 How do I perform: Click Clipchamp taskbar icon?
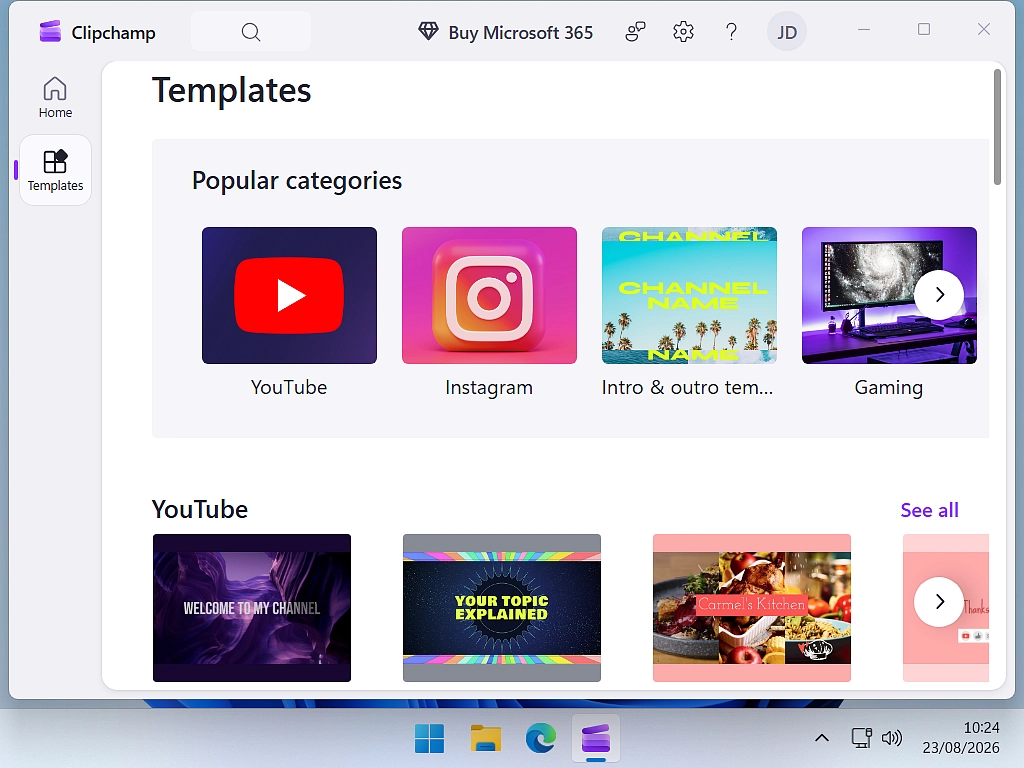[x=596, y=739]
